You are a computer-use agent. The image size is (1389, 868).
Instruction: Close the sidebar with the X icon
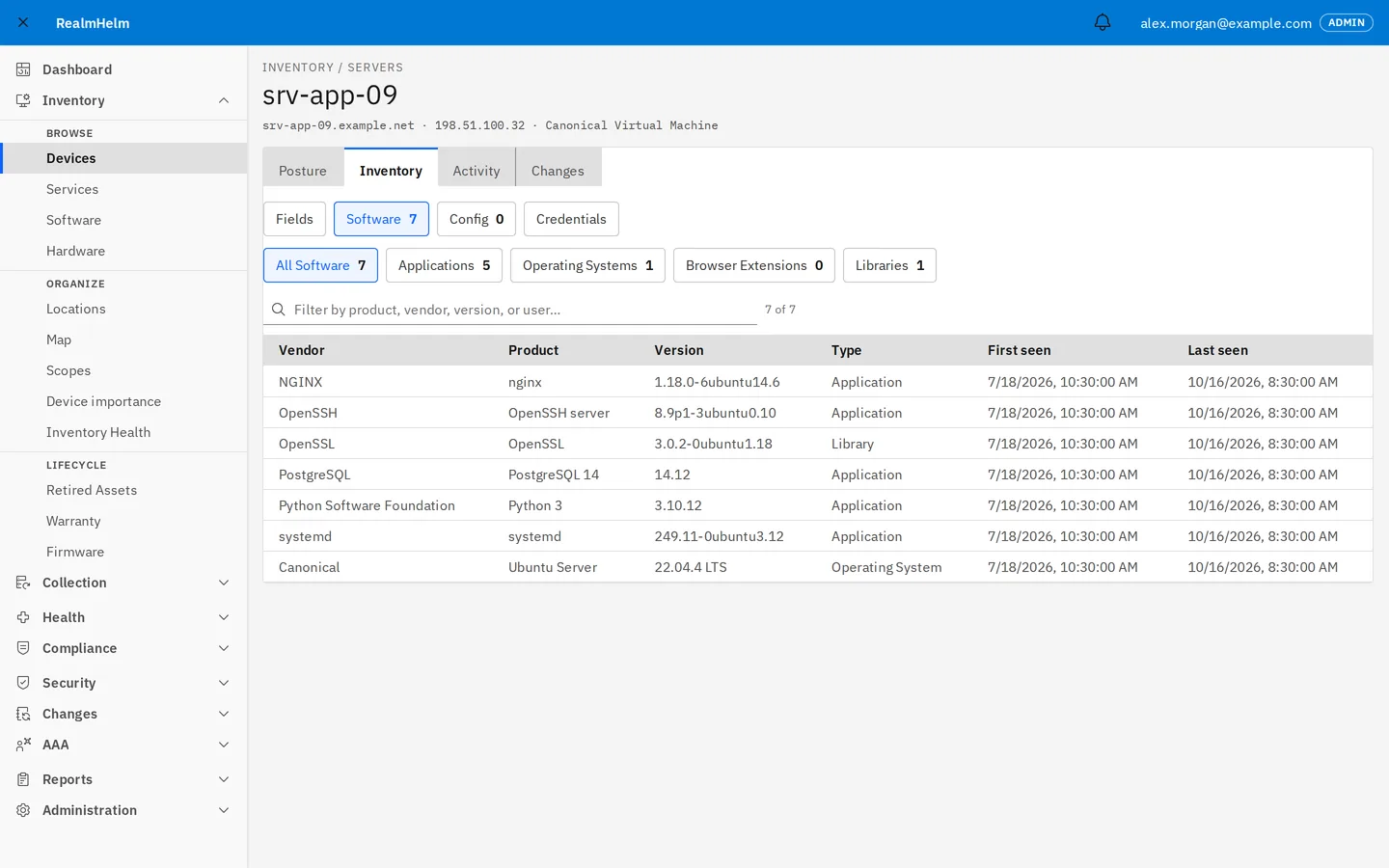23,22
